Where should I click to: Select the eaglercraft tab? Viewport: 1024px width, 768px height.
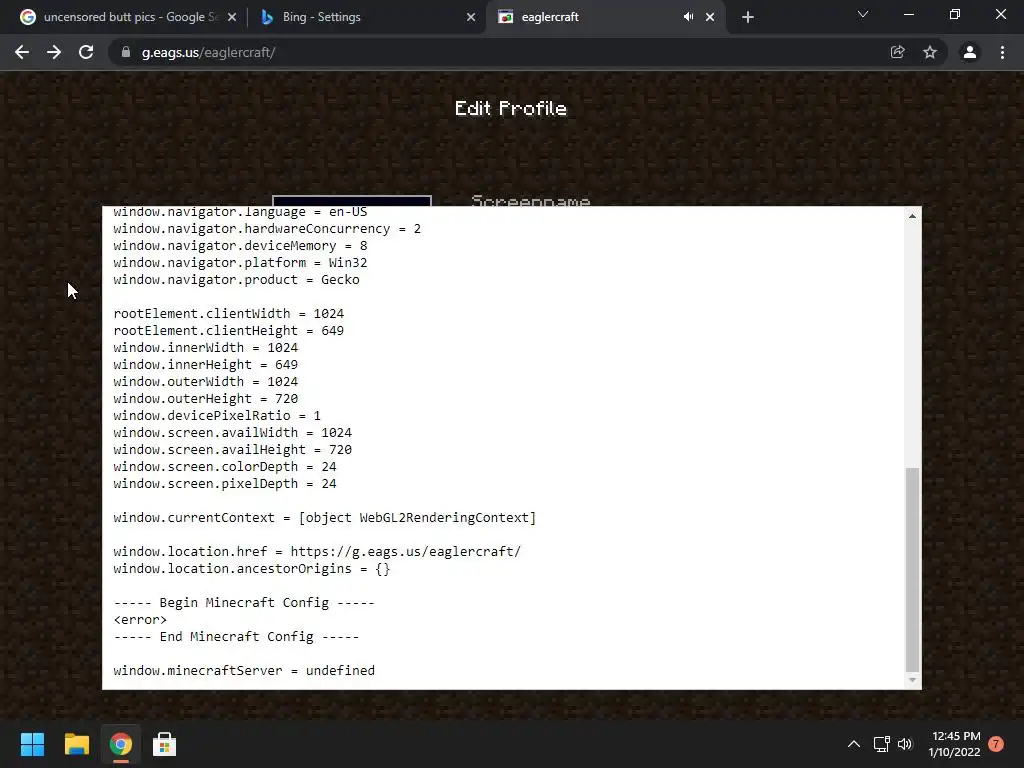point(605,17)
